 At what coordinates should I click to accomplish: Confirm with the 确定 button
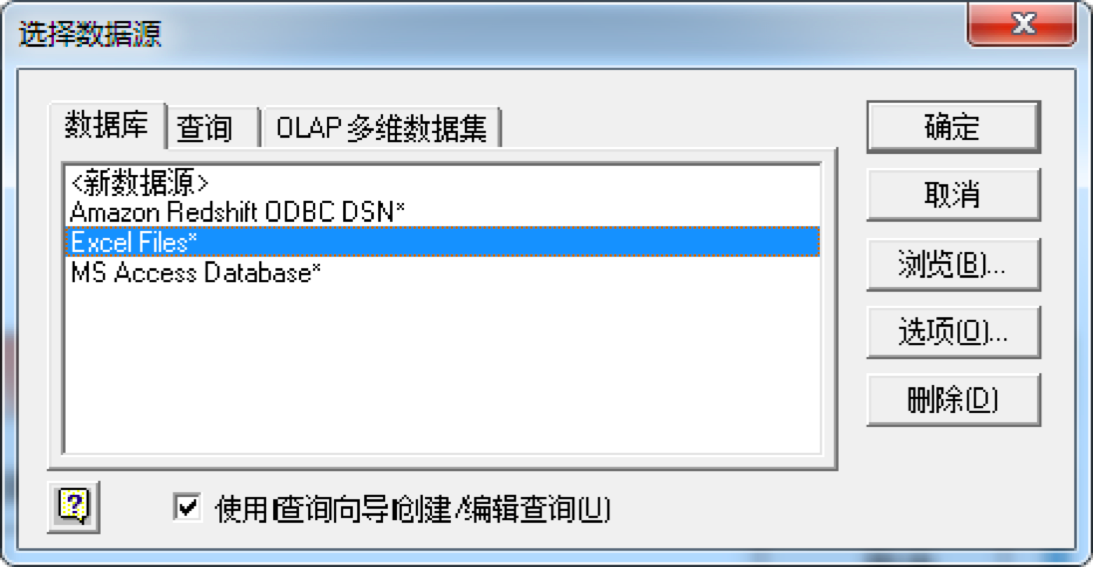953,127
